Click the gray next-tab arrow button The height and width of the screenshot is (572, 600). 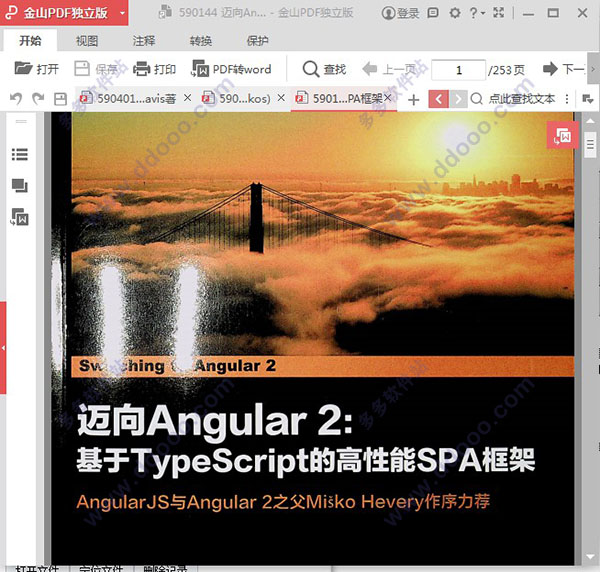click(x=458, y=99)
